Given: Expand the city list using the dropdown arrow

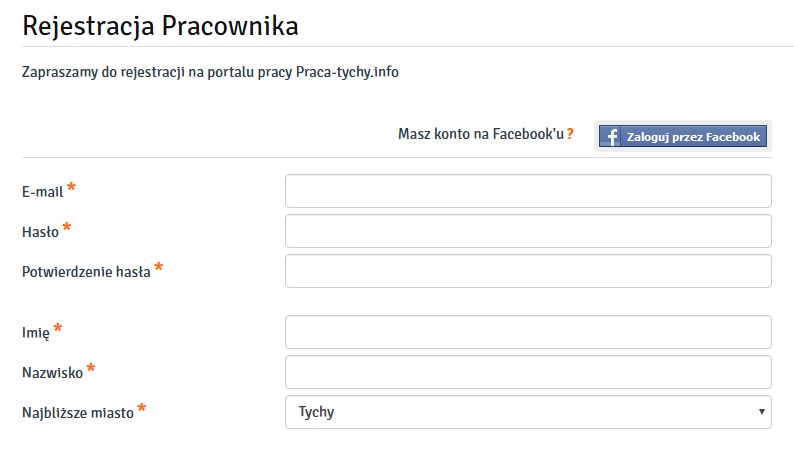Looking at the screenshot, I should click(x=761, y=412).
